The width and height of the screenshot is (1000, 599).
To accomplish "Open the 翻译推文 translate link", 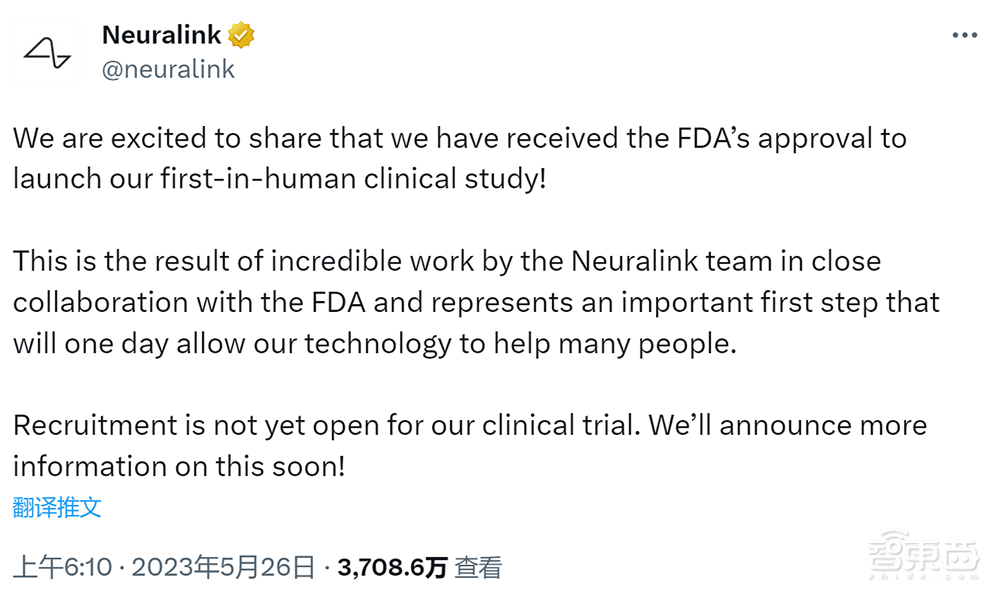I will (56, 507).
